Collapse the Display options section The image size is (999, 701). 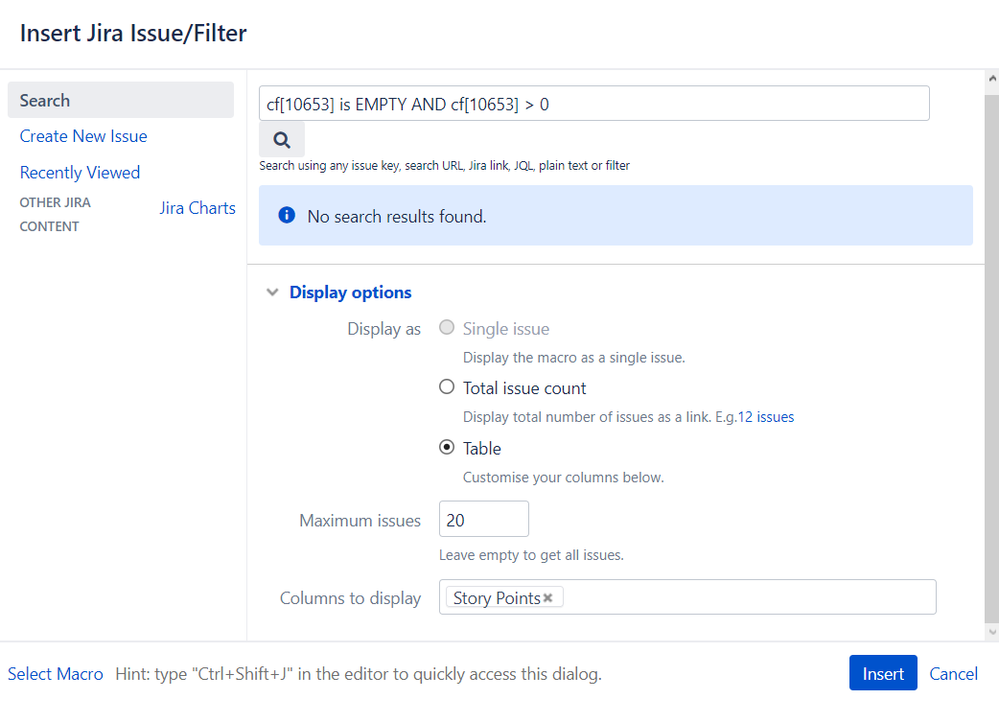(272, 292)
